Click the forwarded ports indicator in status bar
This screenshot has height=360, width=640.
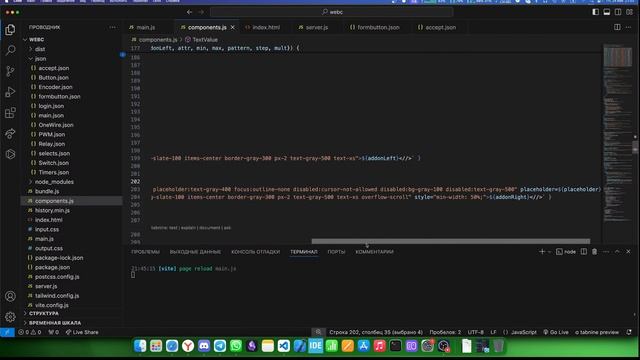53,332
